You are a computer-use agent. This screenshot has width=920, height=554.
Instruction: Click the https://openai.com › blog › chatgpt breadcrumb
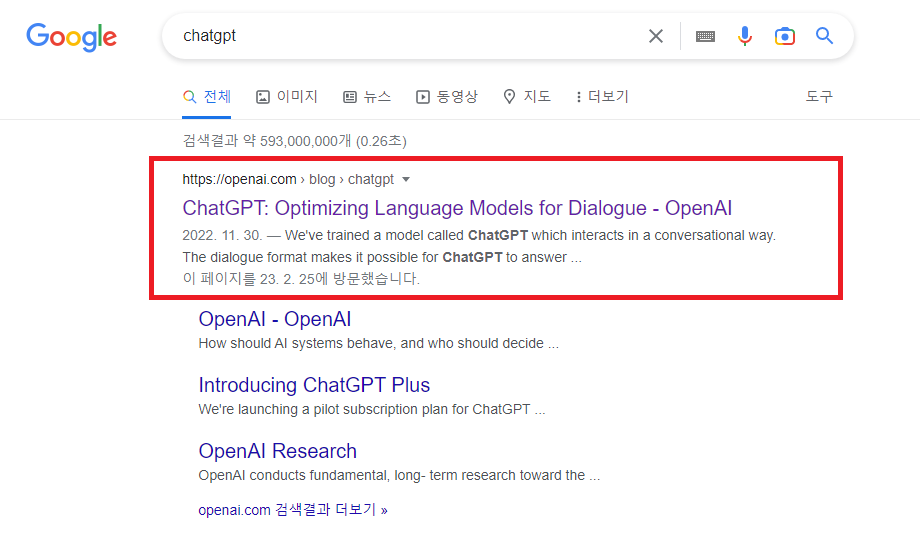point(288,180)
